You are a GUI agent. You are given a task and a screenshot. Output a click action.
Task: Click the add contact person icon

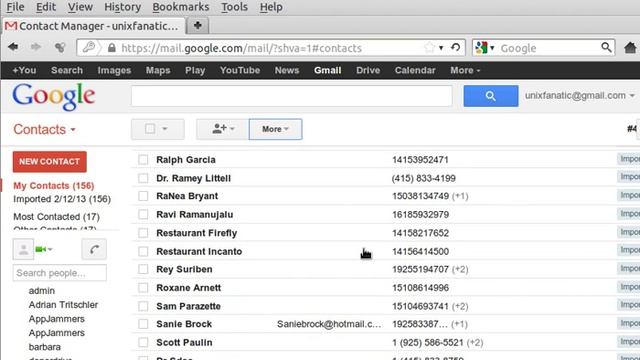222,129
